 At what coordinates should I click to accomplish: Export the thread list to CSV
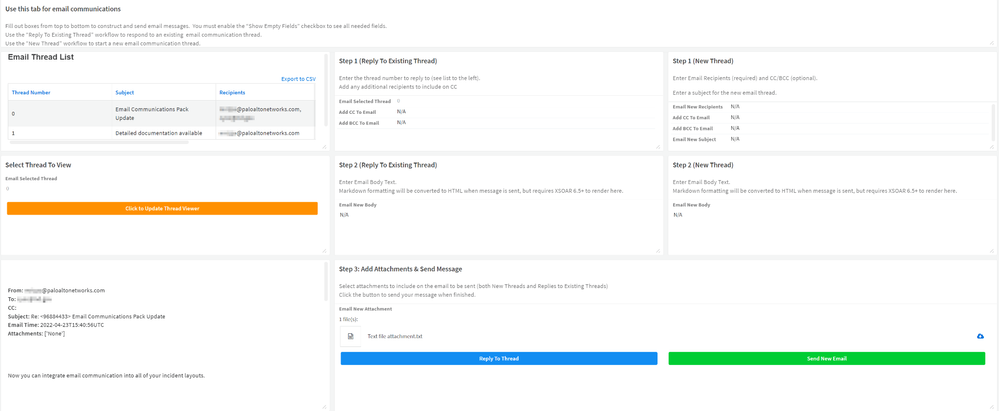point(298,79)
